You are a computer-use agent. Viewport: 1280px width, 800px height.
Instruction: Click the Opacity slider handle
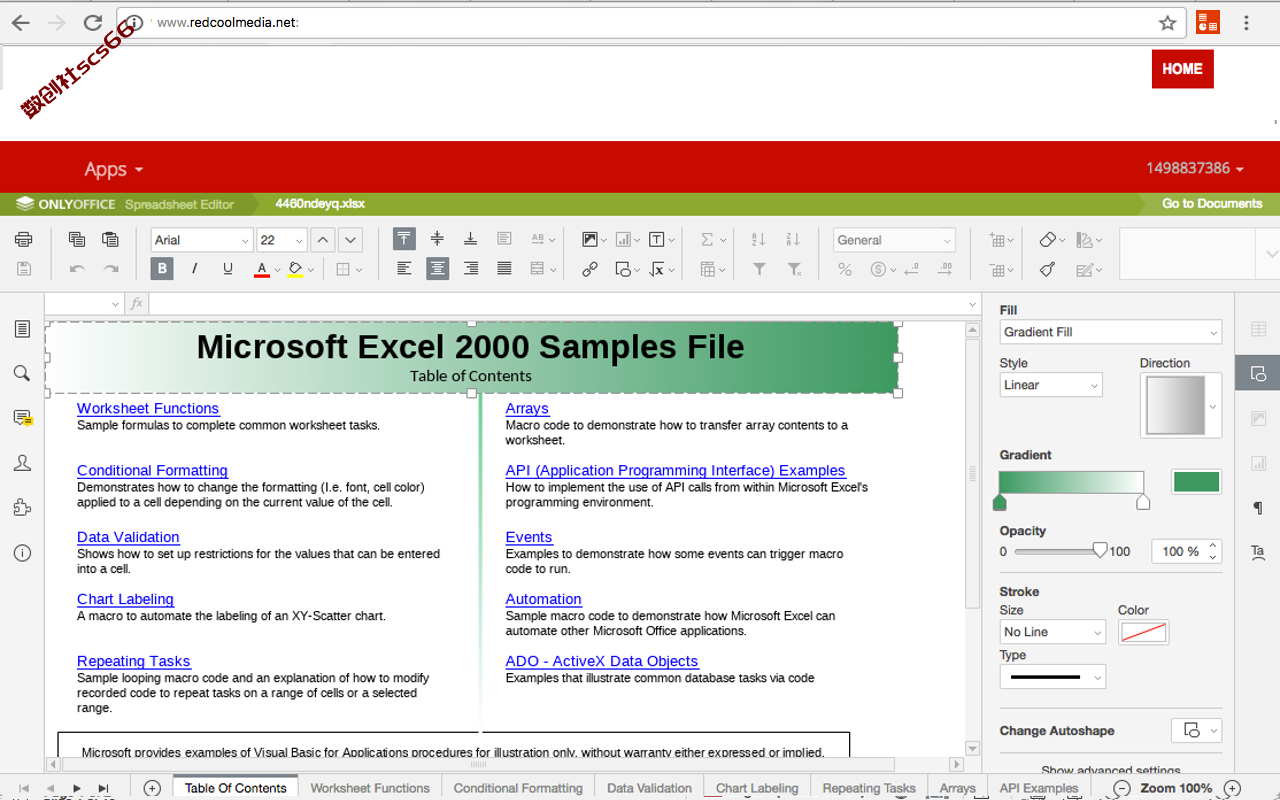(x=1100, y=550)
